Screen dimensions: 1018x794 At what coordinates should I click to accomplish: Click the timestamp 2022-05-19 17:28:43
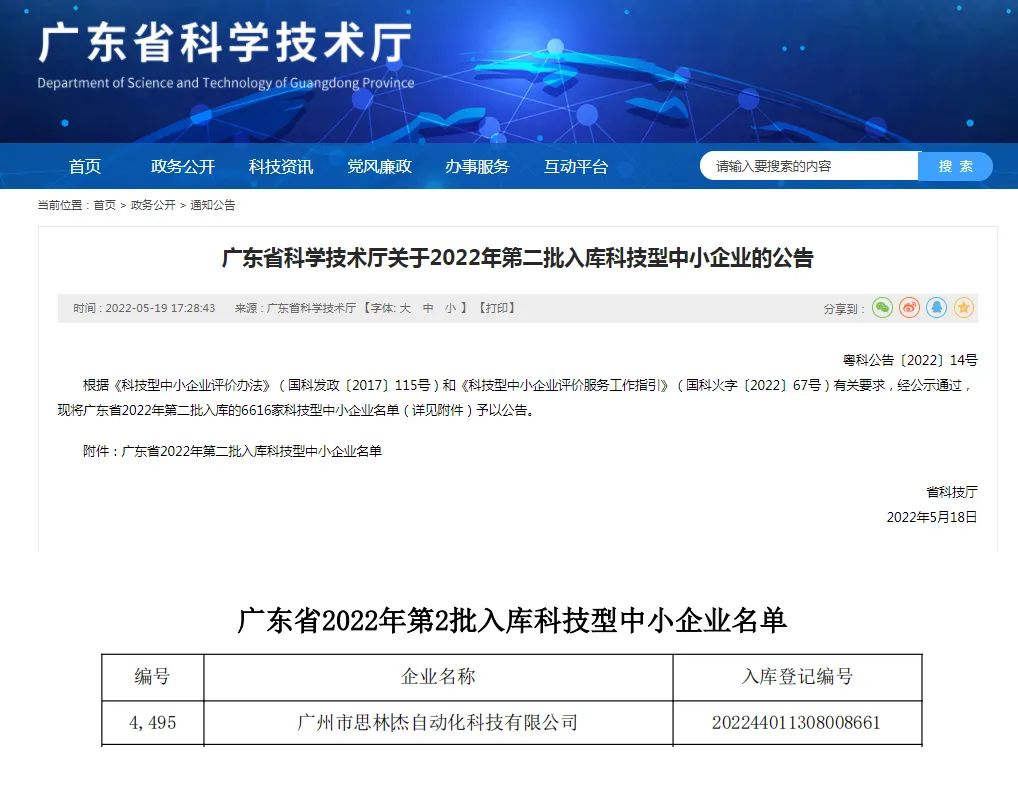click(160, 308)
